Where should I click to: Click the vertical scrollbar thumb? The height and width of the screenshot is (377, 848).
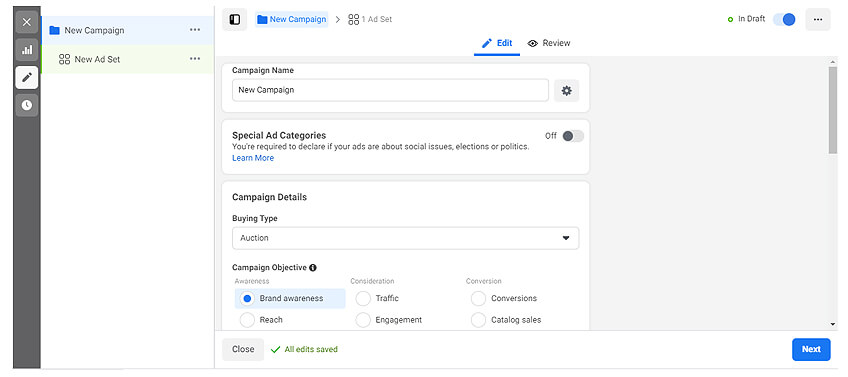click(832, 110)
